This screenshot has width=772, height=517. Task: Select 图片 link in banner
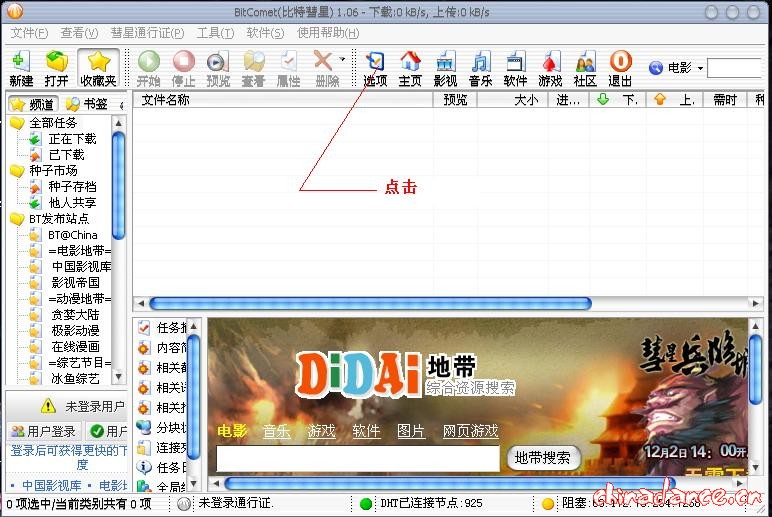[x=411, y=431]
